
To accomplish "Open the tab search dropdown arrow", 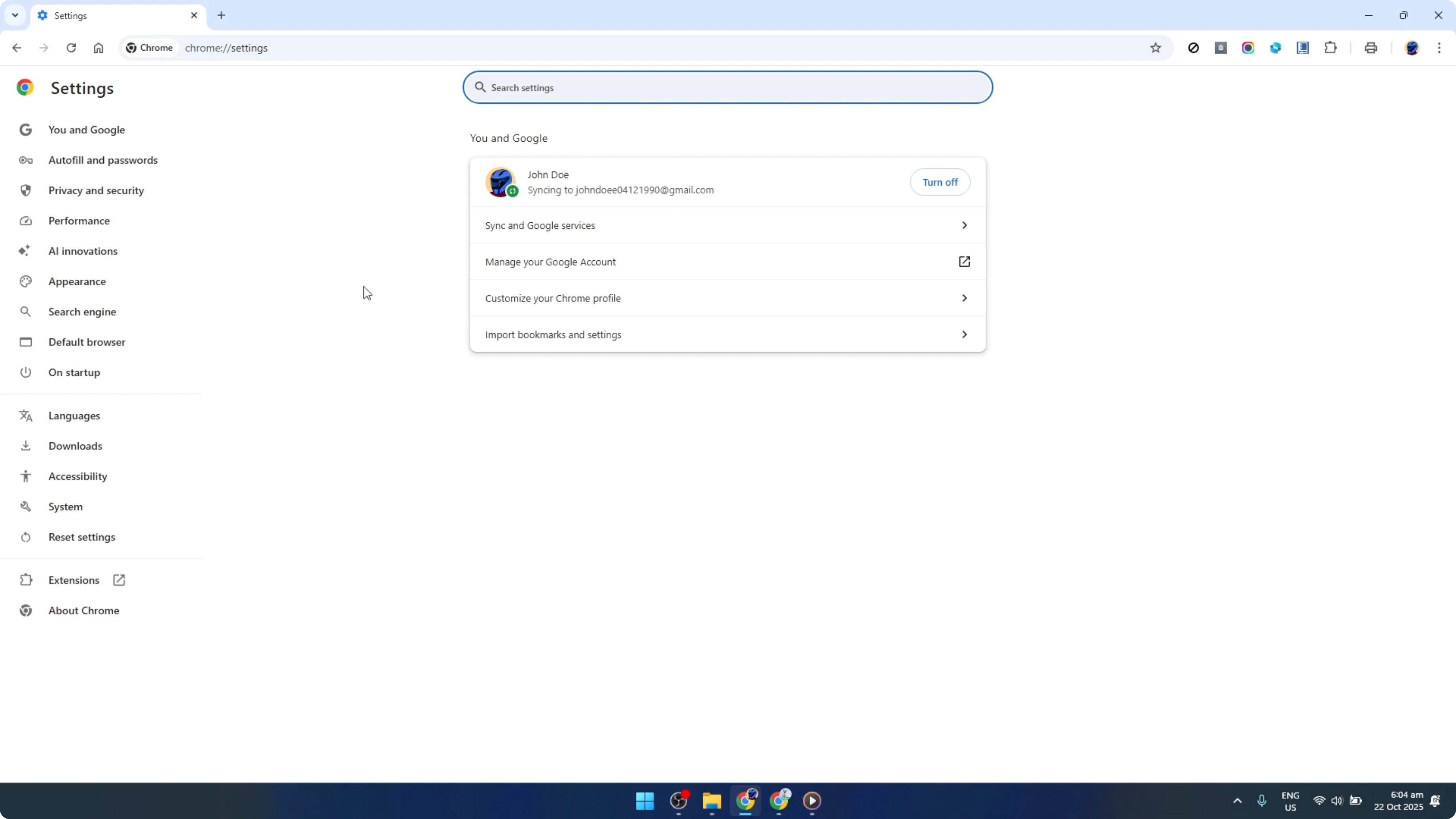I will click(x=15, y=15).
